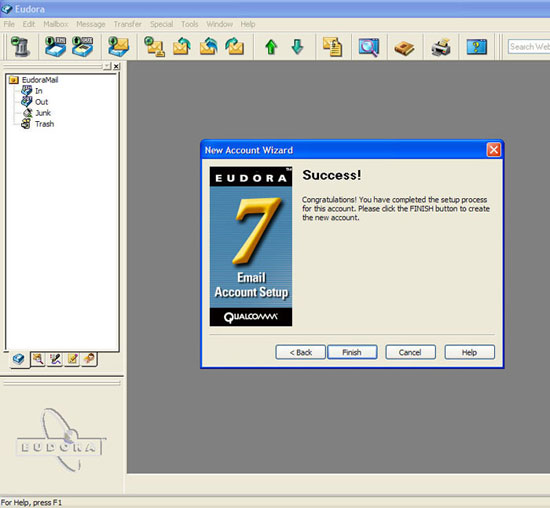Open the In mailbox toolbar icon
The width and height of the screenshot is (550, 508).
(x=55, y=46)
